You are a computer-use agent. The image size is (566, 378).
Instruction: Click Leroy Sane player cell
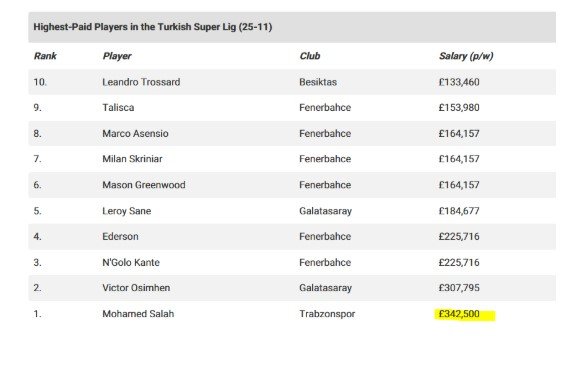pos(126,211)
